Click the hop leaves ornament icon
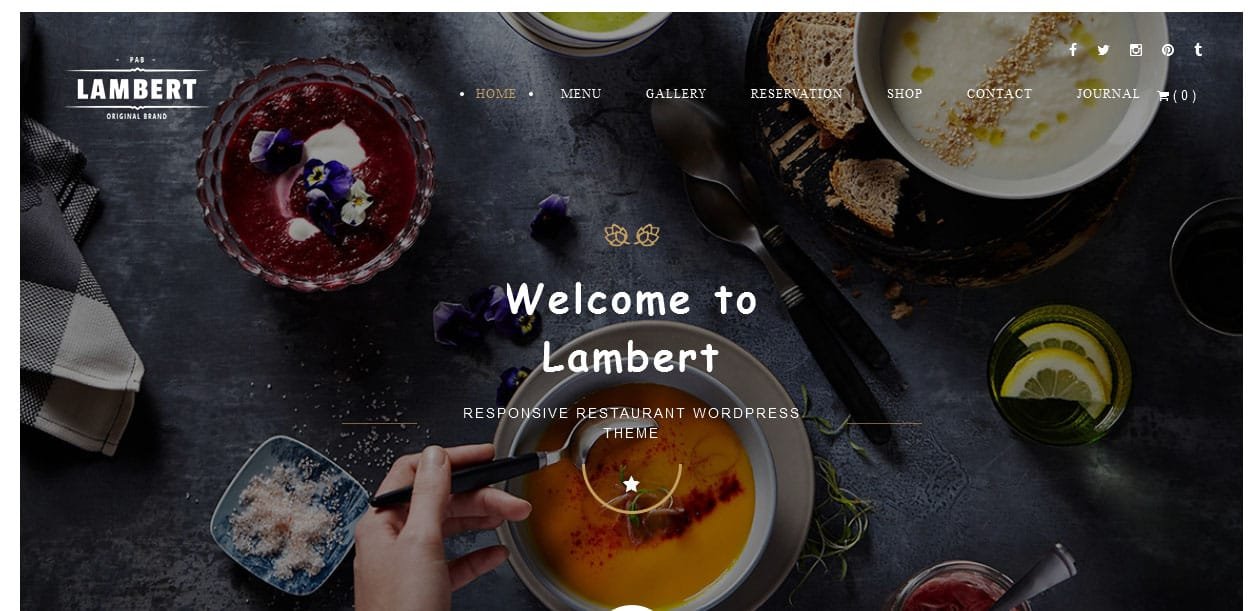The image size is (1259, 611). (632, 235)
